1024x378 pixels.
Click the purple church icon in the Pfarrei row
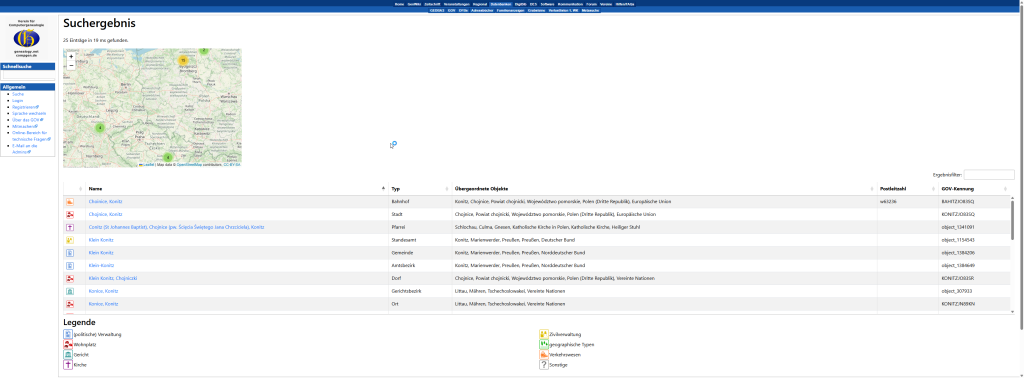pos(70,227)
